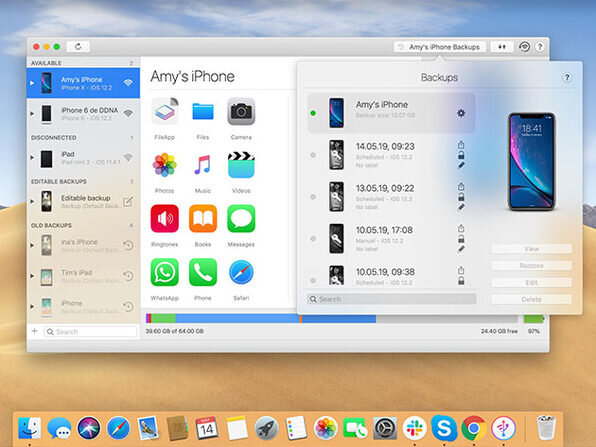Click the help icon in the Backups panel
596x447 pixels.
coord(567,78)
